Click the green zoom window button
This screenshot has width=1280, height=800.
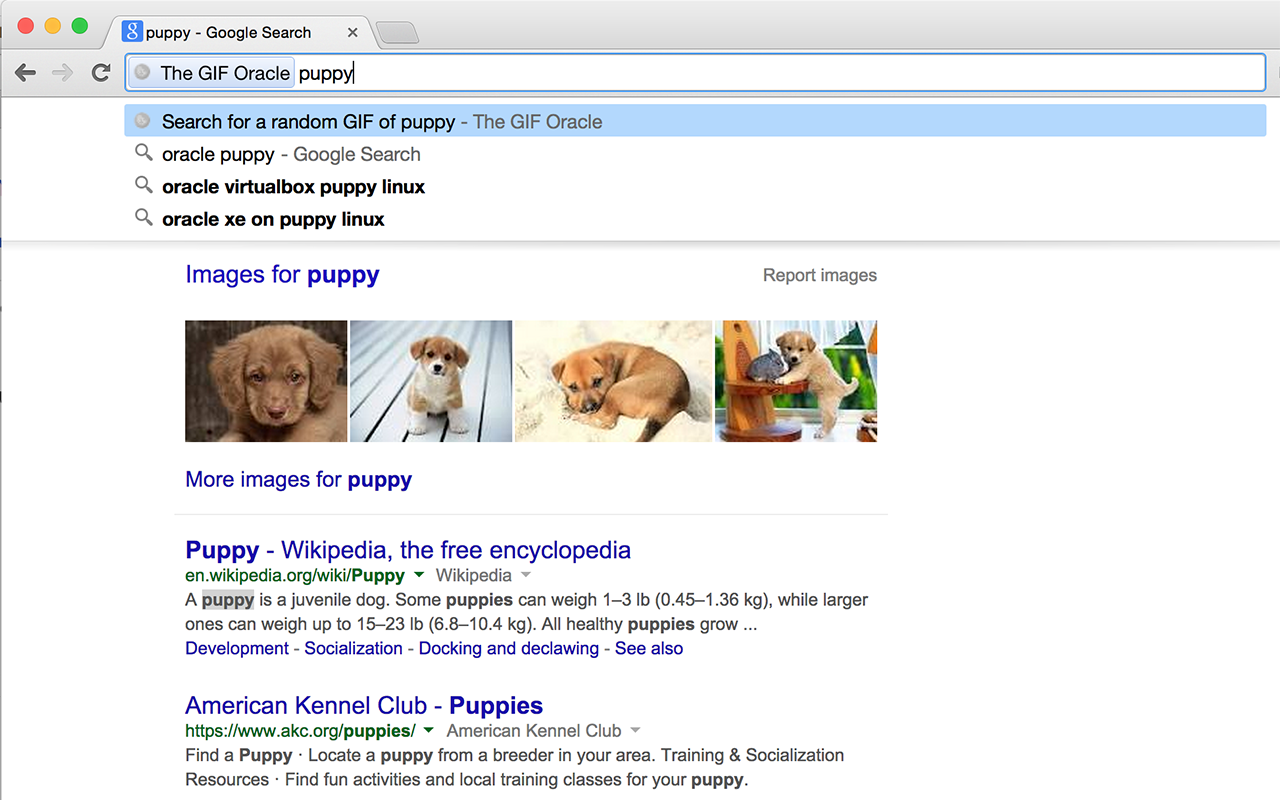(x=80, y=26)
